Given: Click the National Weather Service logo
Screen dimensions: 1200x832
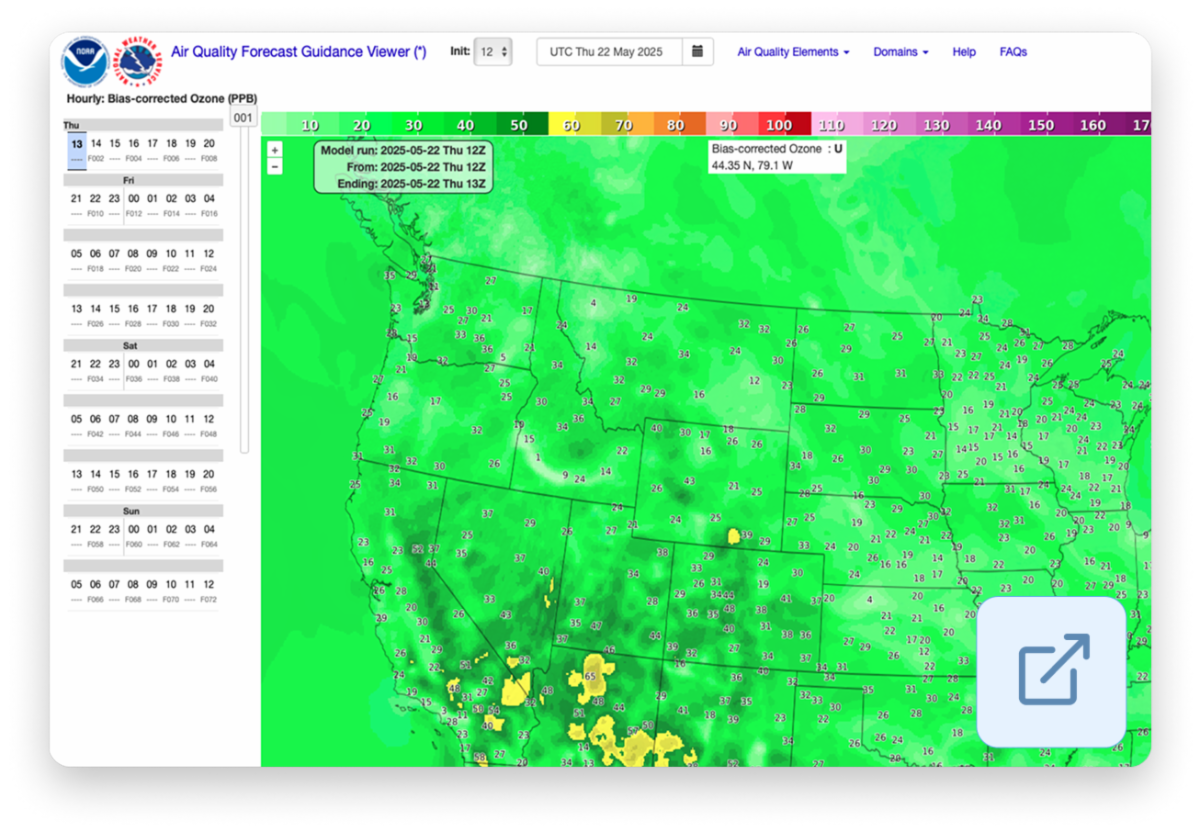Looking at the screenshot, I should [139, 59].
